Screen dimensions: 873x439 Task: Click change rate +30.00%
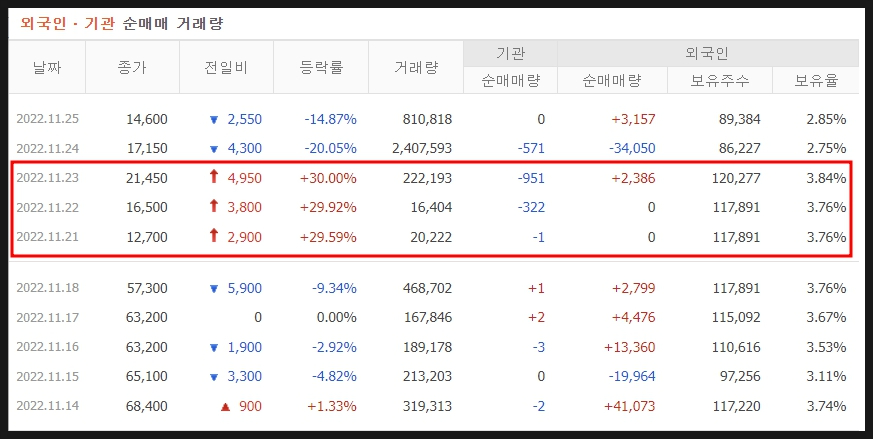click(x=328, y=178)
